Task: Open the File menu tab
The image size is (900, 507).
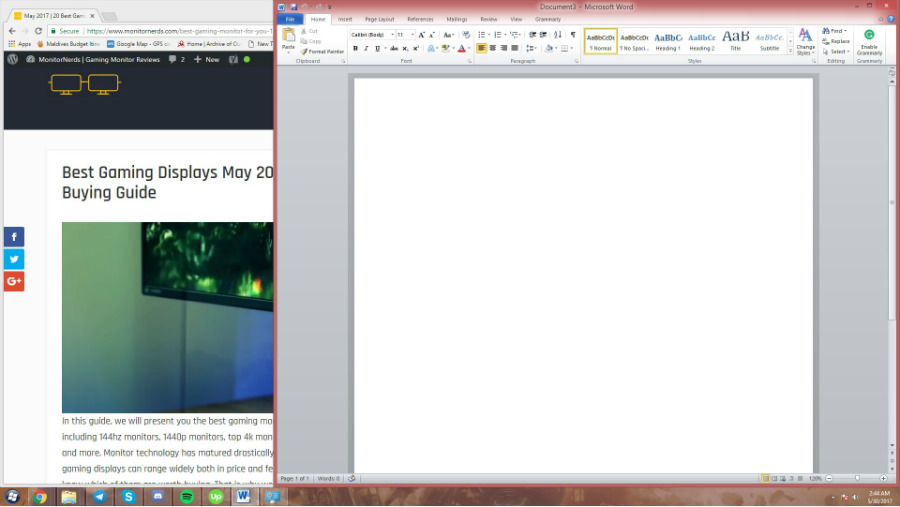Action: pyautogui.click(x=290, y=19)
